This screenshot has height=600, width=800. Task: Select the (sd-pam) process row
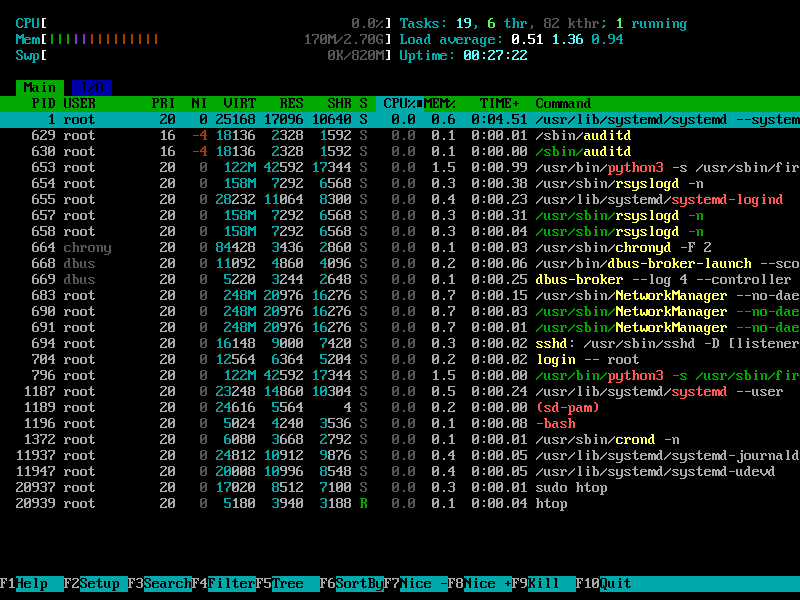click(x=400, y=408)
